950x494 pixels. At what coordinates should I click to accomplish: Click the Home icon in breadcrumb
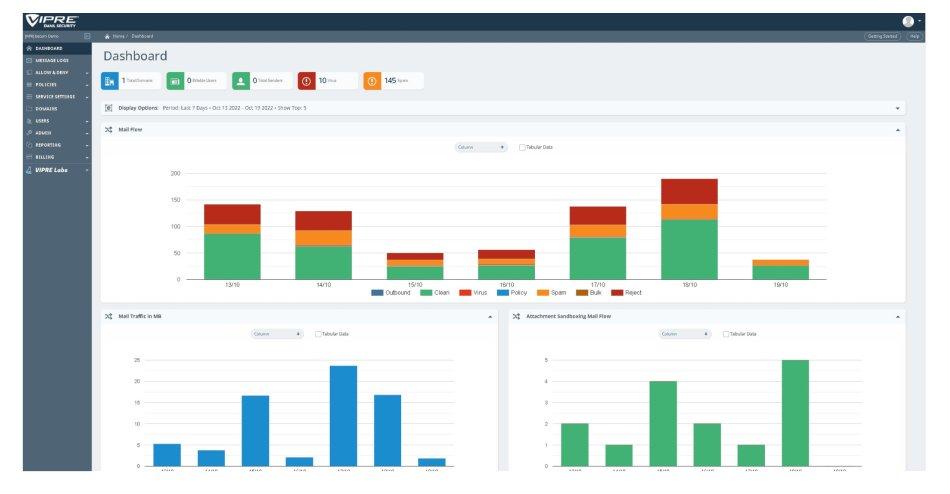point(107,36)
